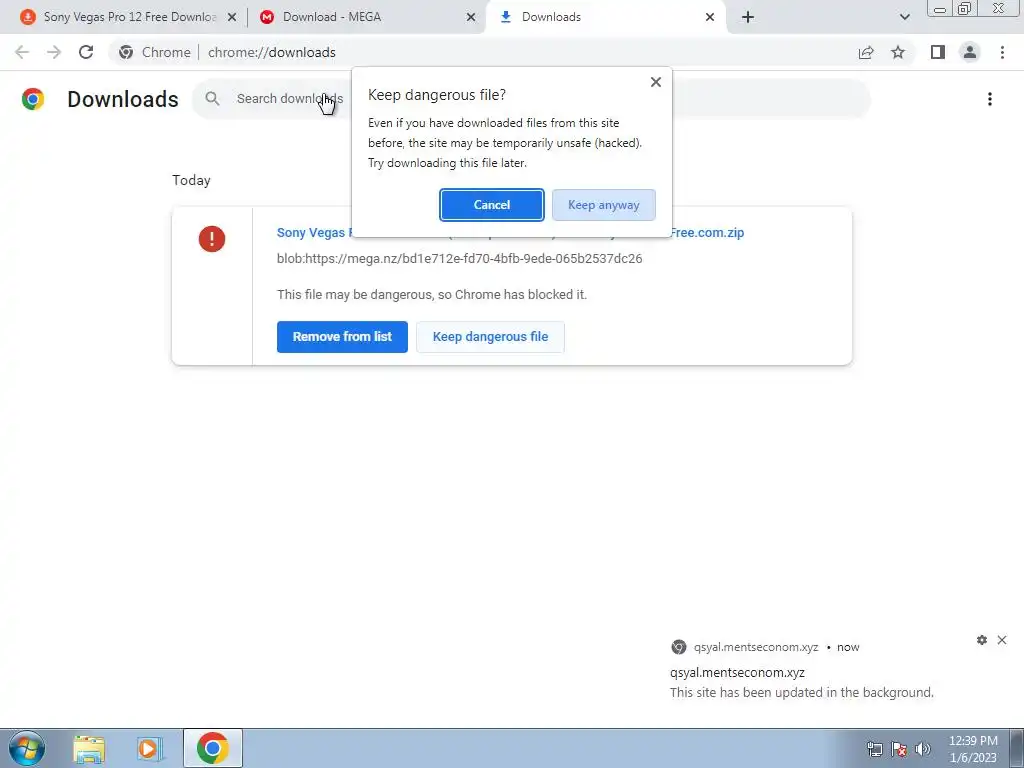
Task: Open notification settings gear icon
Action: pyautogui.click(x=982, y=640)
